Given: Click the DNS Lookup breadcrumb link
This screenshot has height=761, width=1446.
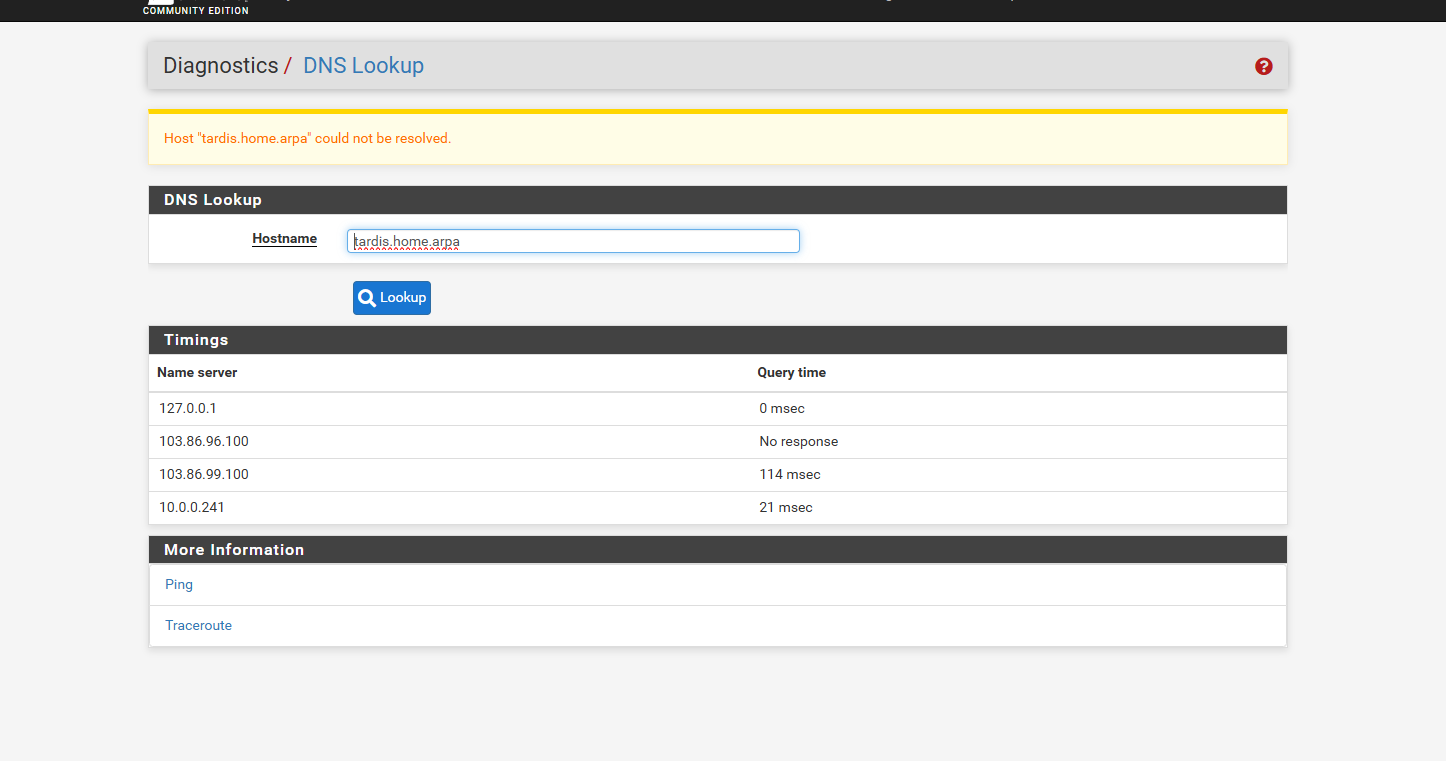Looking at the screenshot, I should coord(363,65).
